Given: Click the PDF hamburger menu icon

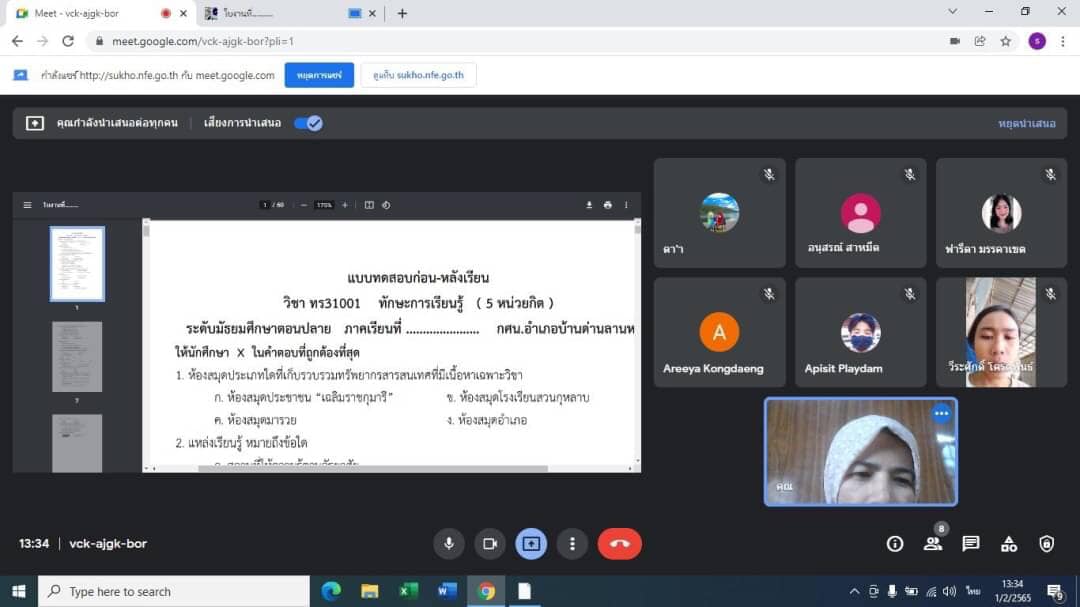Looking at the screenshot, I should pyautogui.click(x=28, y=205).
